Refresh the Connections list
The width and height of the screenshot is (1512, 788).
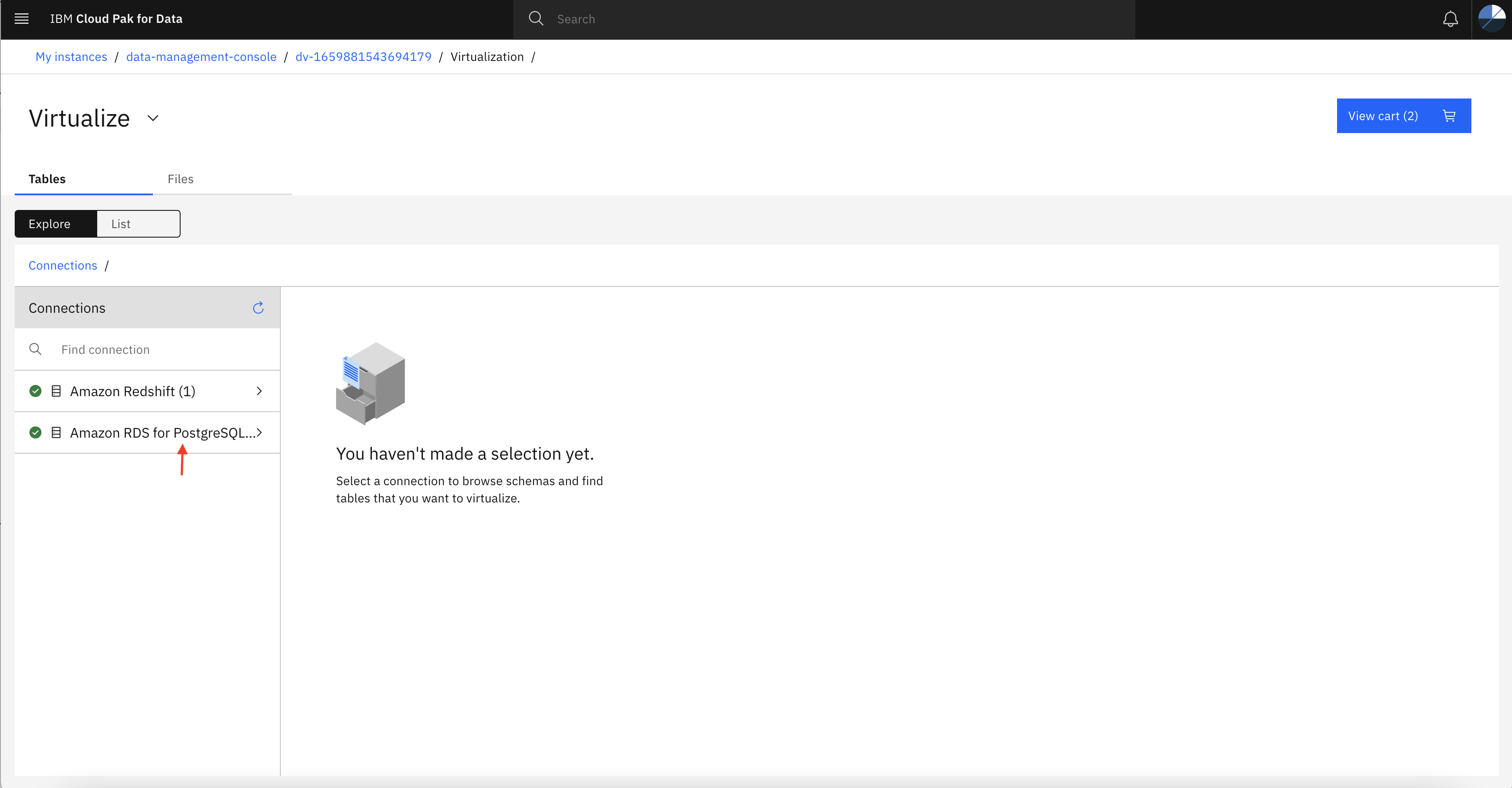pos(258,308)
